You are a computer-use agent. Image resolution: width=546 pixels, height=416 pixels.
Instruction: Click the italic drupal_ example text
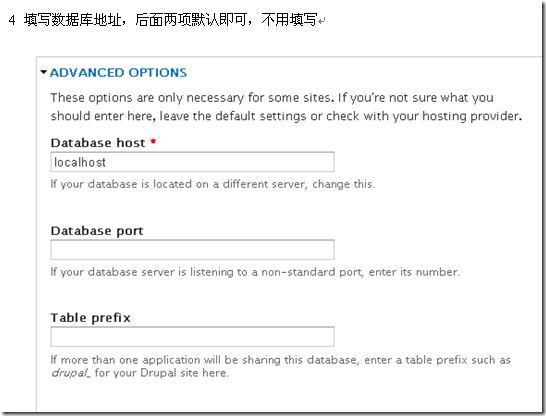pos(71,373)
